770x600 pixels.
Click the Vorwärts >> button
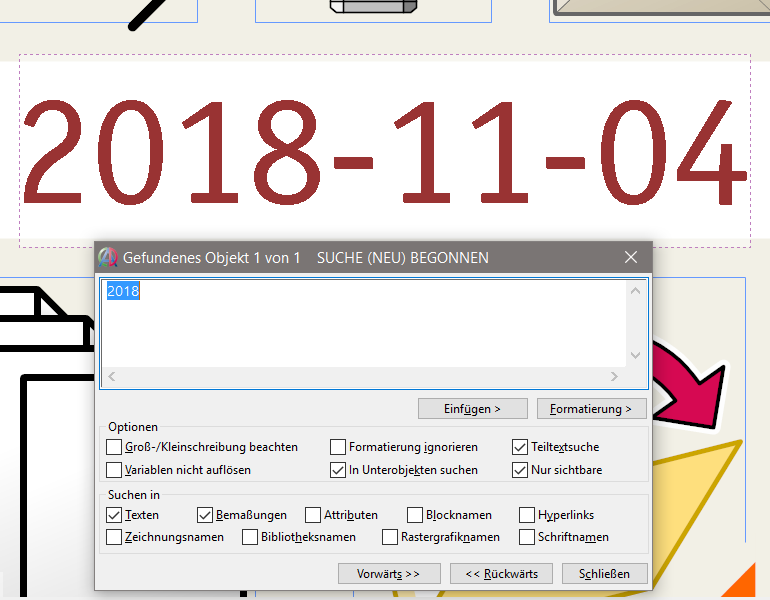(389, 573)
